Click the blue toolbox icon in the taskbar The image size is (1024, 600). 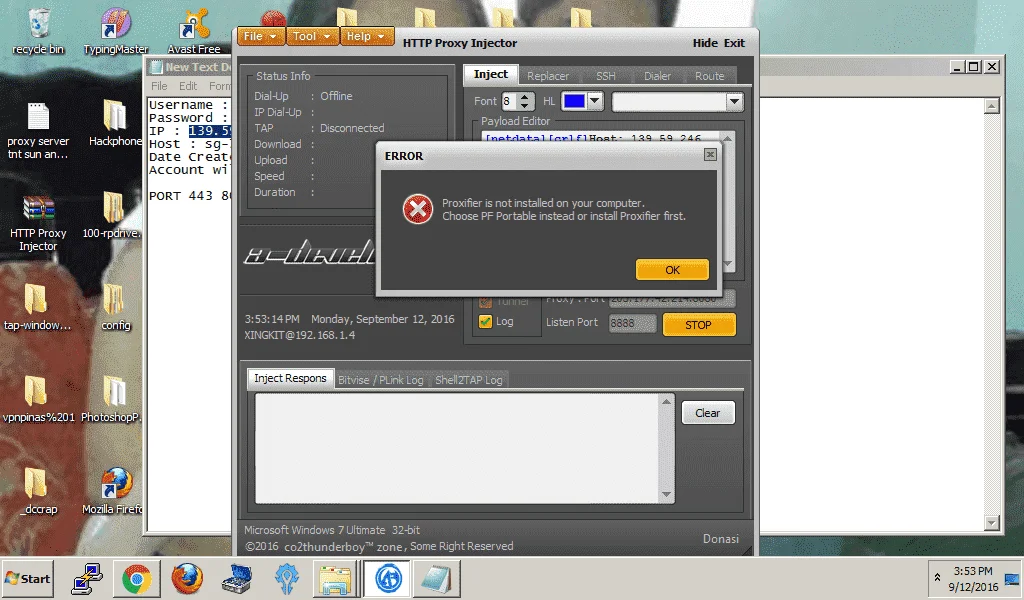236,578
